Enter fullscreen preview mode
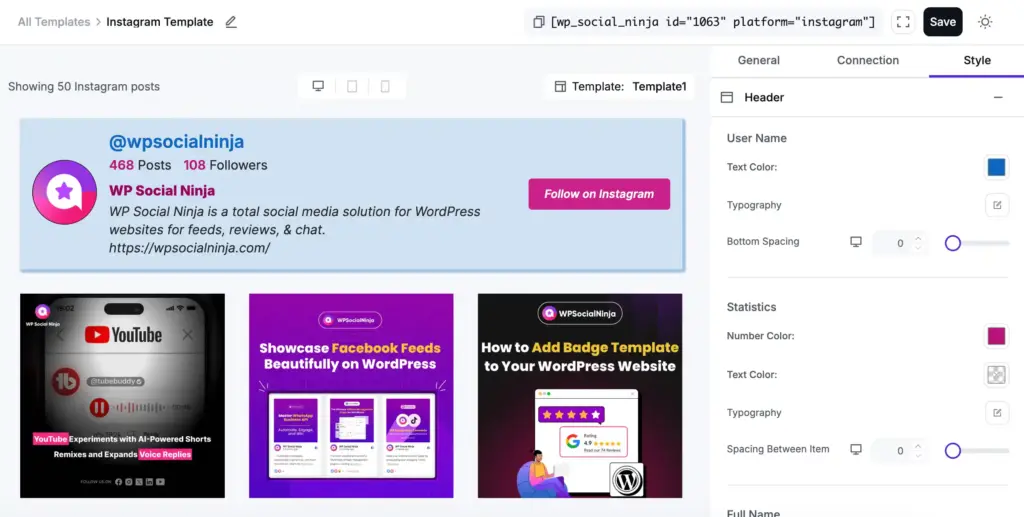Screen dimensions: 1024x517 (x=903, y=22)
